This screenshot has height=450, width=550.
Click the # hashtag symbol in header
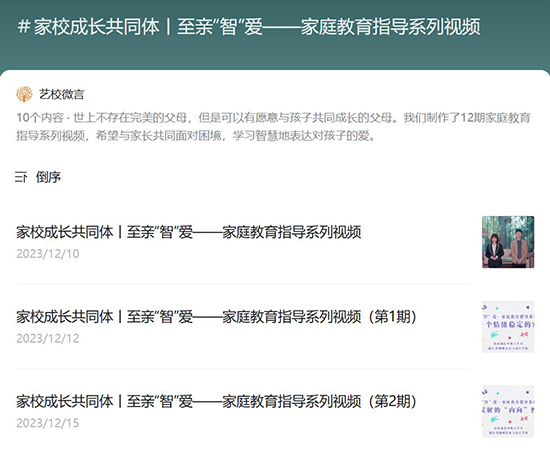[24, 27]
